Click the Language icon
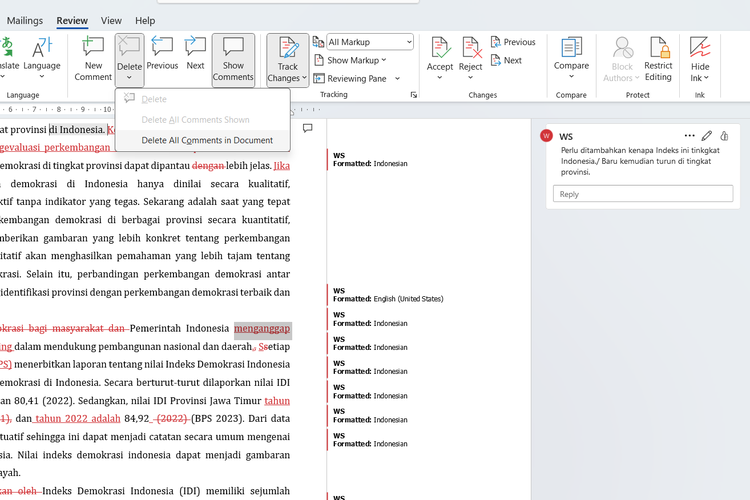 pyautogui.click(x=42, y=47)
